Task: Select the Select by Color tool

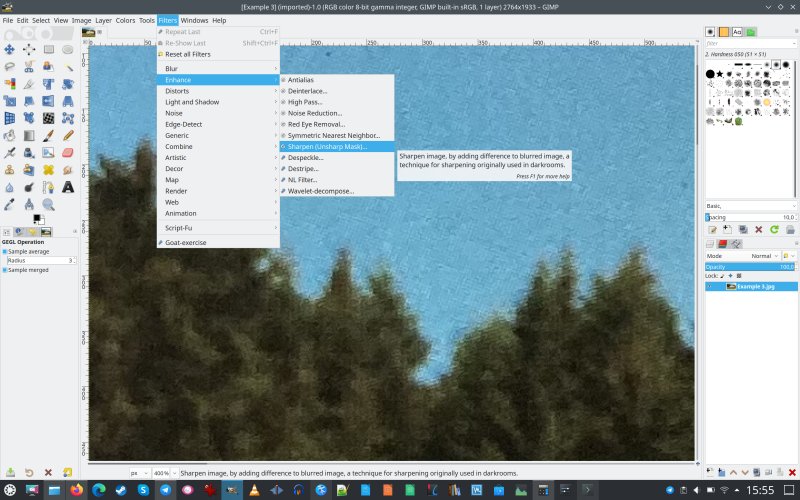Action: point(9,84)
